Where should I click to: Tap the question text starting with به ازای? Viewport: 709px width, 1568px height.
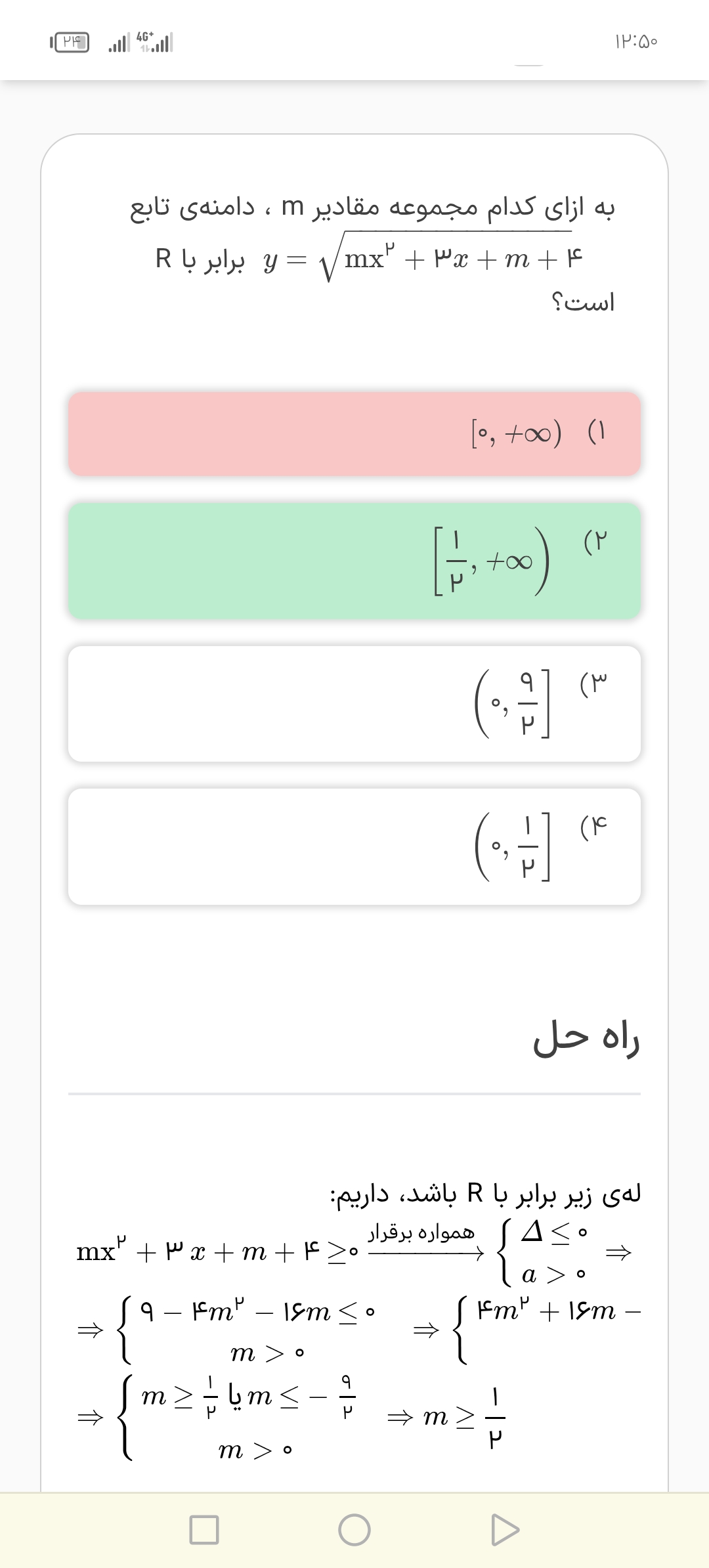tap(372, 207)
